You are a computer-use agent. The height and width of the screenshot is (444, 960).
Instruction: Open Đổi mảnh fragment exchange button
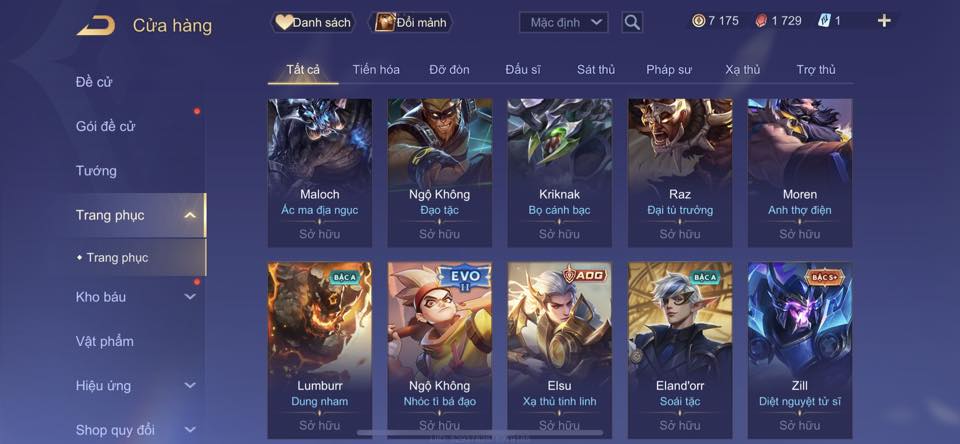tap(411, 23)
